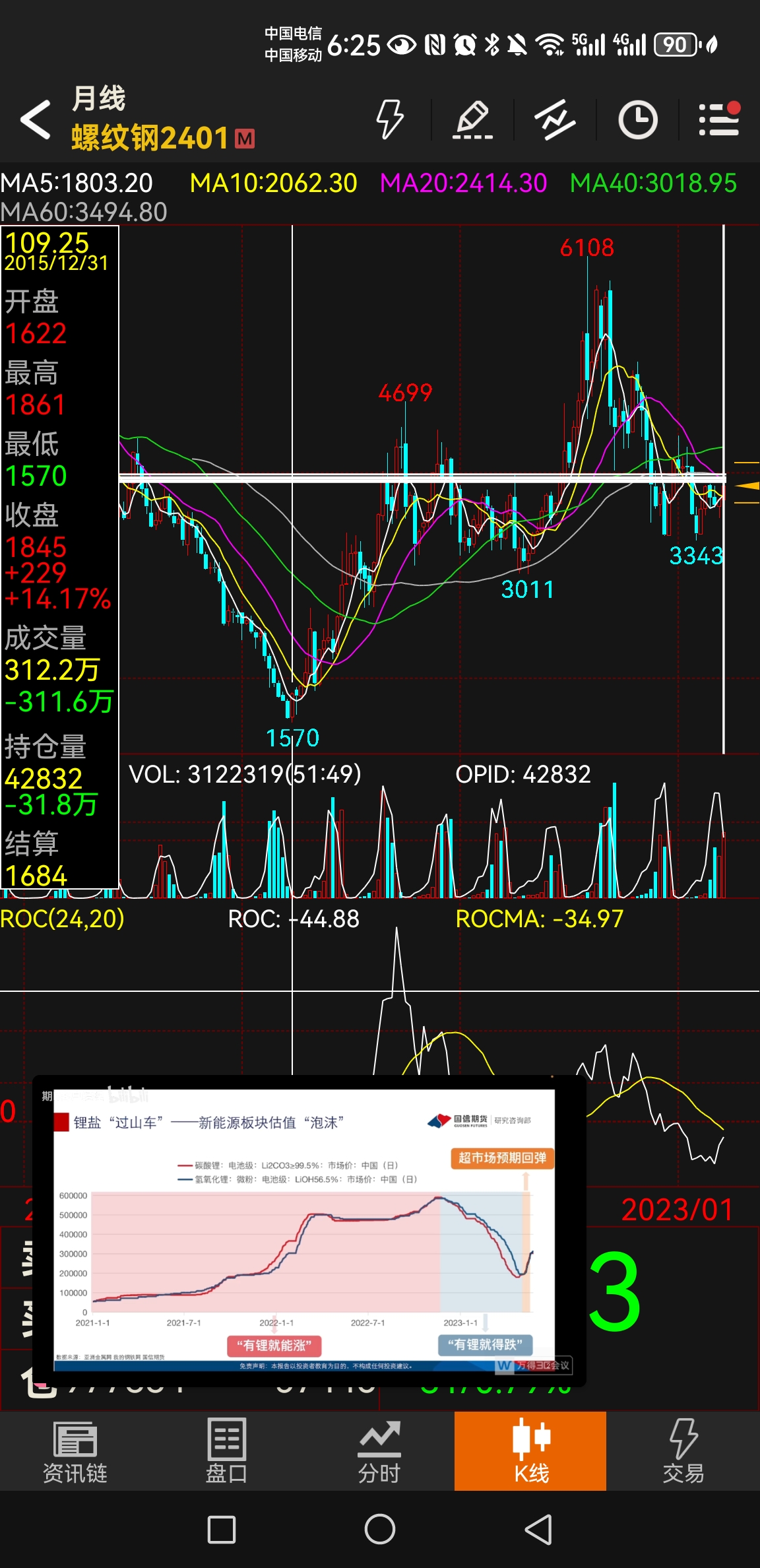Tap the 6108 high price marker
Screen dimensions: 760x1568
tap(587, 248)
